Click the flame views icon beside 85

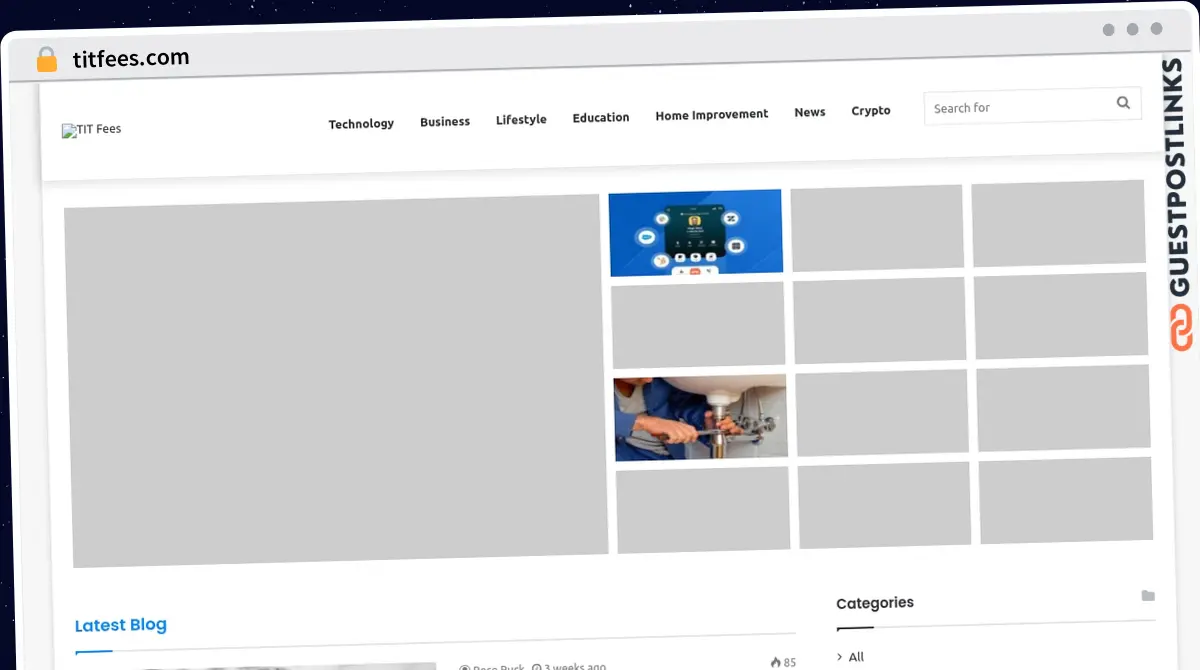(775, 662)
